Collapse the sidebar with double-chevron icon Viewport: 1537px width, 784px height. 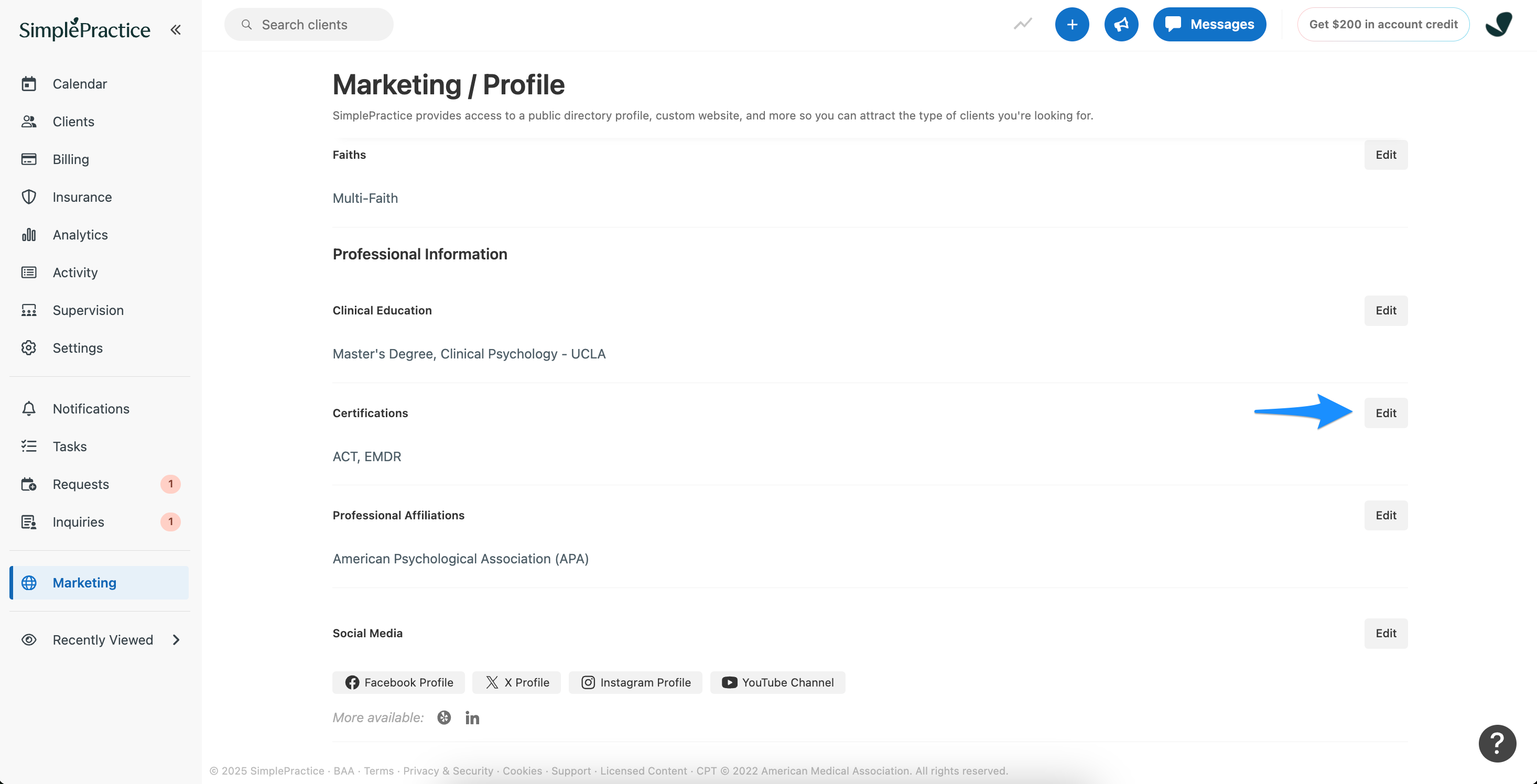176,29
